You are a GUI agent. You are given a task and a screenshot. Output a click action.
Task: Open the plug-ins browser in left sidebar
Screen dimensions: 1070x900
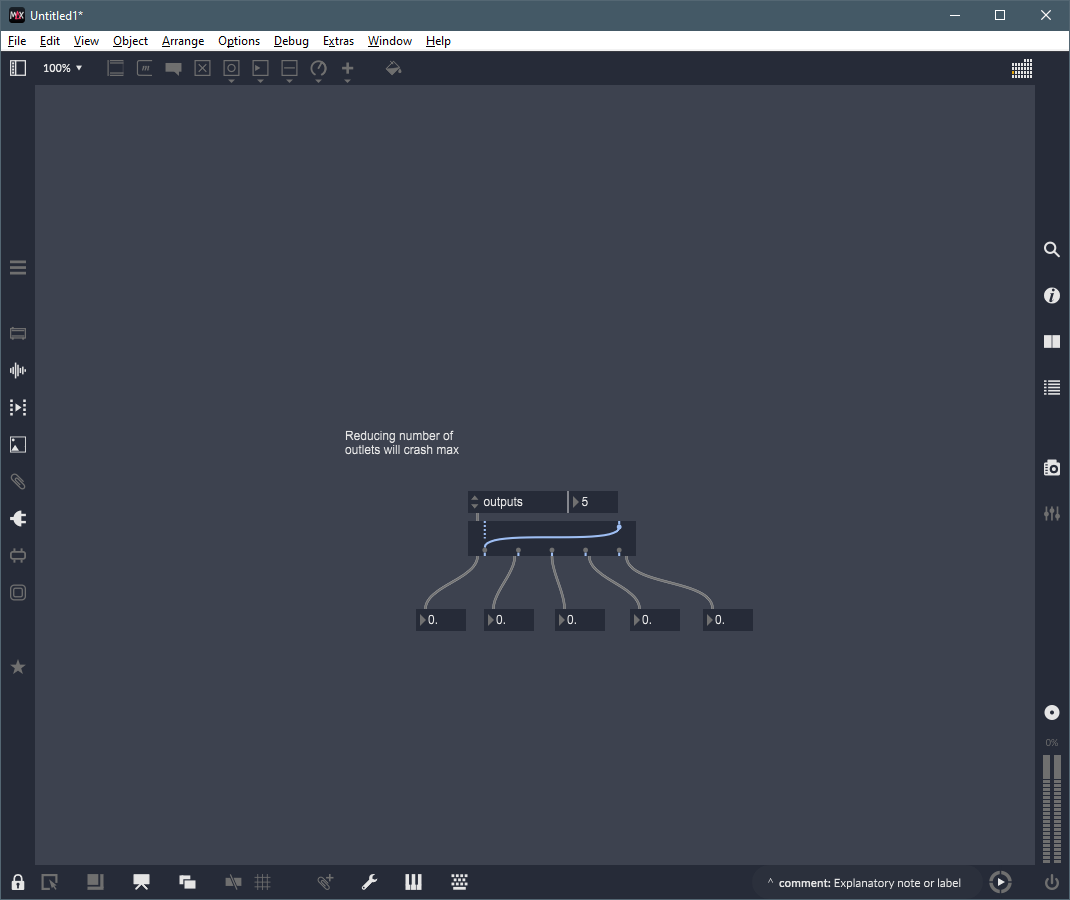coord(18,519)
